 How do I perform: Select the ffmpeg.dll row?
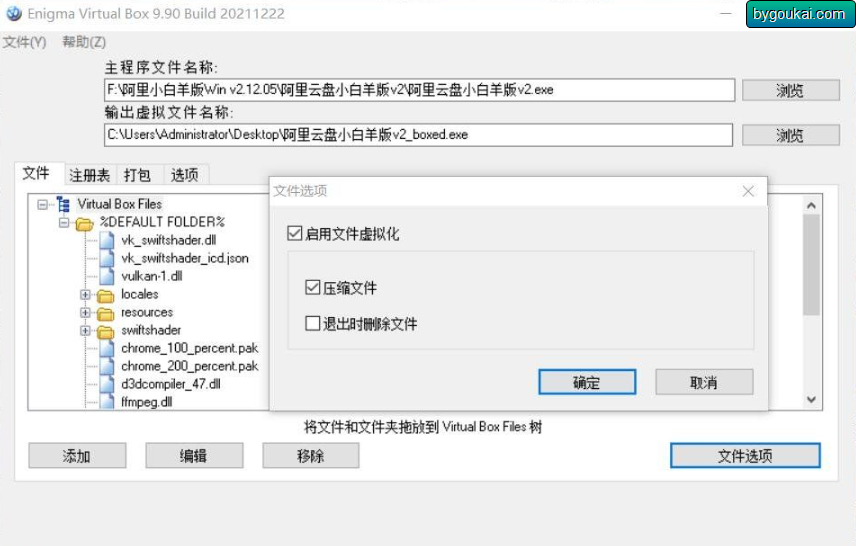click(x=147, y=402)
